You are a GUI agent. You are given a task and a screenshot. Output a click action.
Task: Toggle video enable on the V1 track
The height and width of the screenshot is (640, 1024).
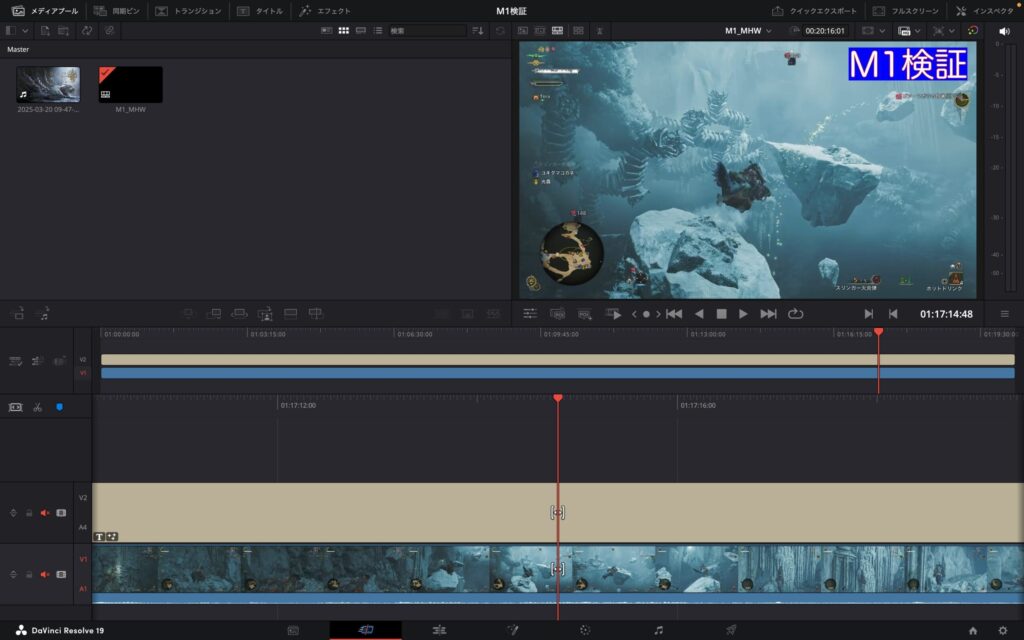(61, 575)
